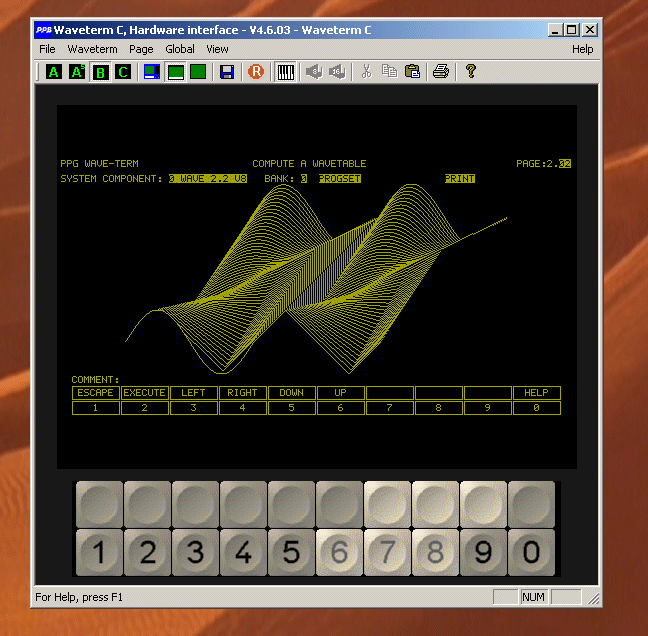This screenshot has width=648, height=636.
Task: Click the printer icon
Action: [441, 72]
